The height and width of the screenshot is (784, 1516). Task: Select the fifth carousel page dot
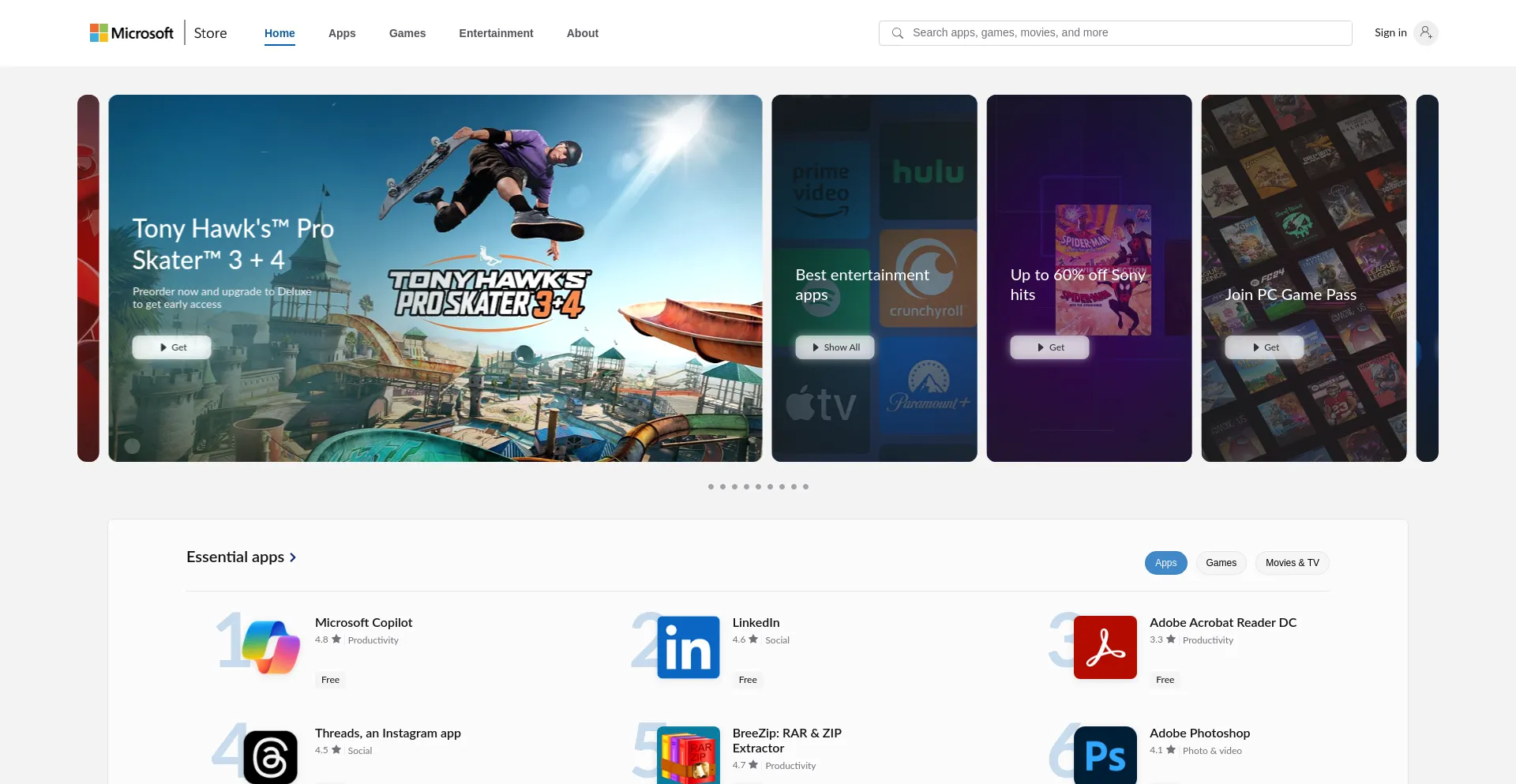[x=758, y=487]
